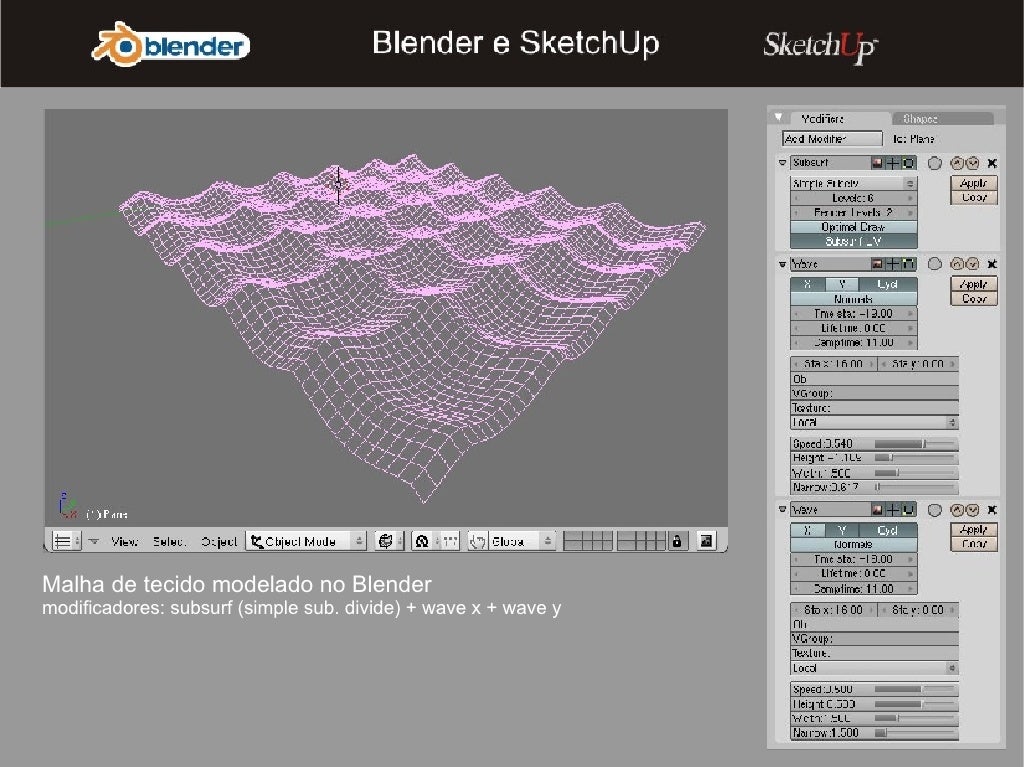Move the first Wave modifier up in stack

pyautogui.click(x=957, y=264)
